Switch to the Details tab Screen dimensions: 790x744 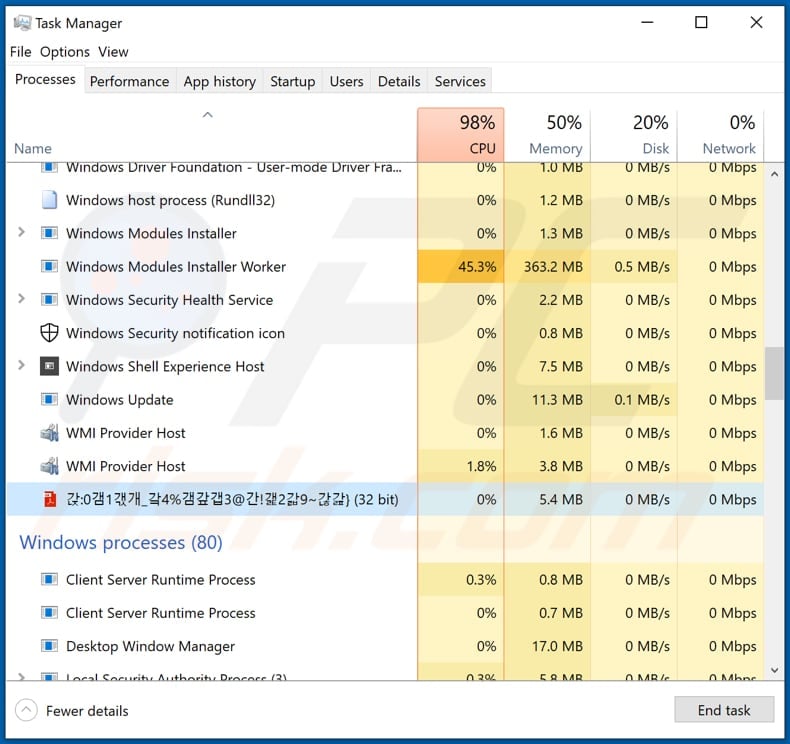click(399, 81)
